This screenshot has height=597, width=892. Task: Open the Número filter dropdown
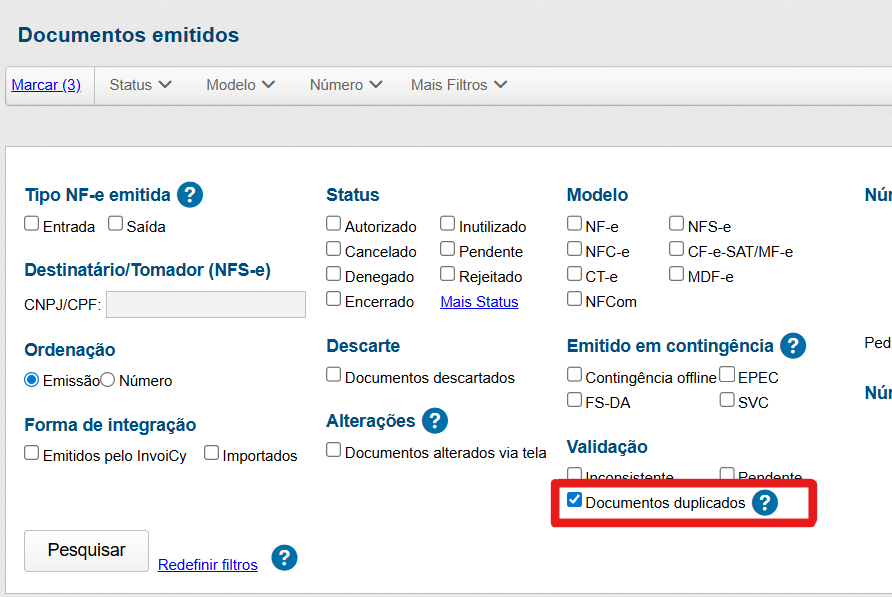point(345,85)
